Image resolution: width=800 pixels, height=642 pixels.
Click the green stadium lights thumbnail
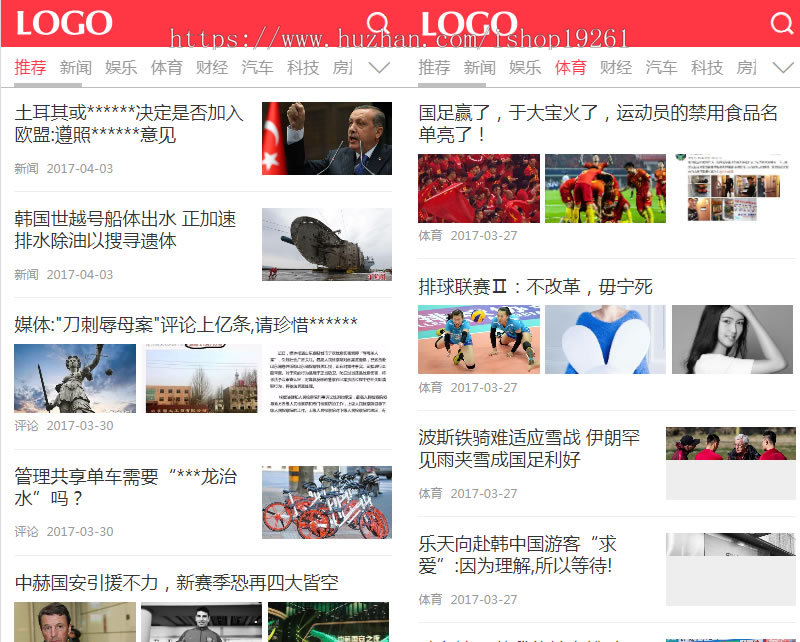[329, 622]
